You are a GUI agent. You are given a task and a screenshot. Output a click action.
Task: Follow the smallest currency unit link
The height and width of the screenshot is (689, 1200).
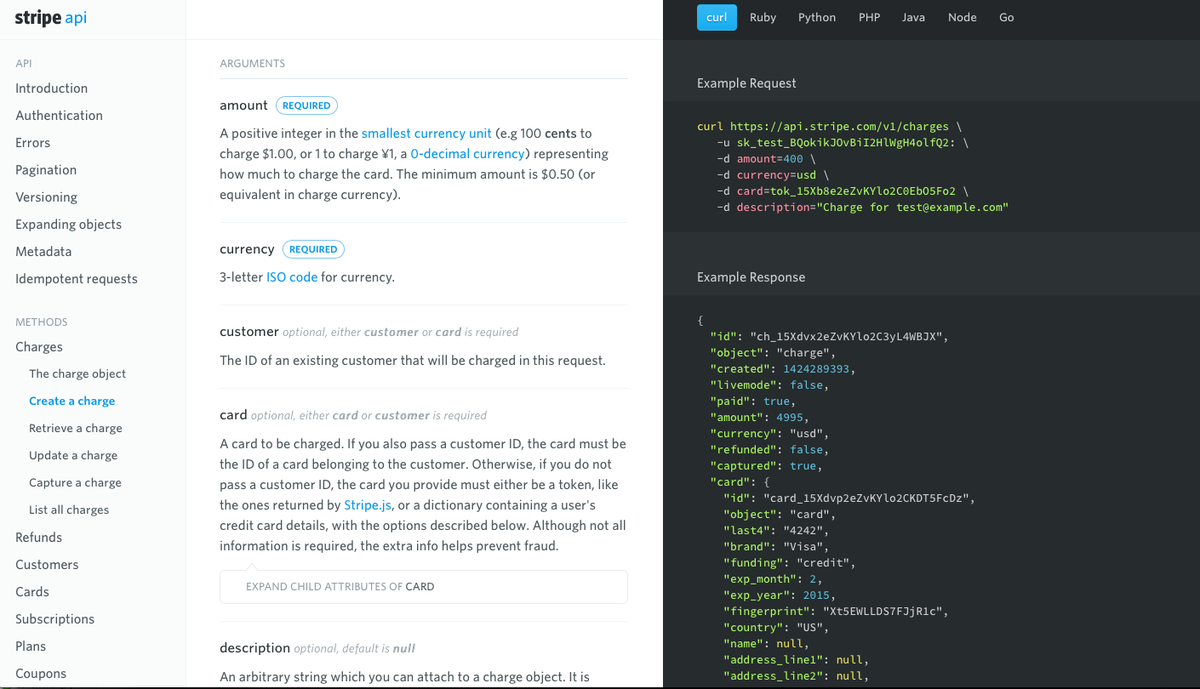tap(426, 133)
